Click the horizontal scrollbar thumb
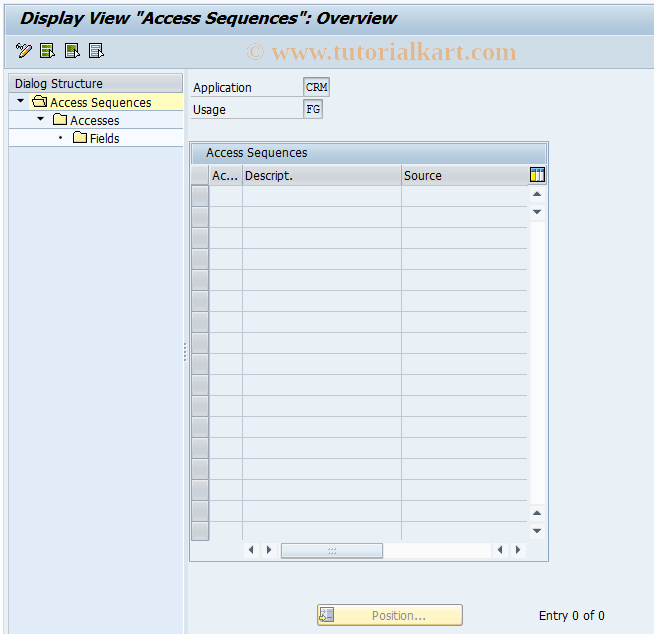This screenshot has width=654, height=634. point(332,551)
